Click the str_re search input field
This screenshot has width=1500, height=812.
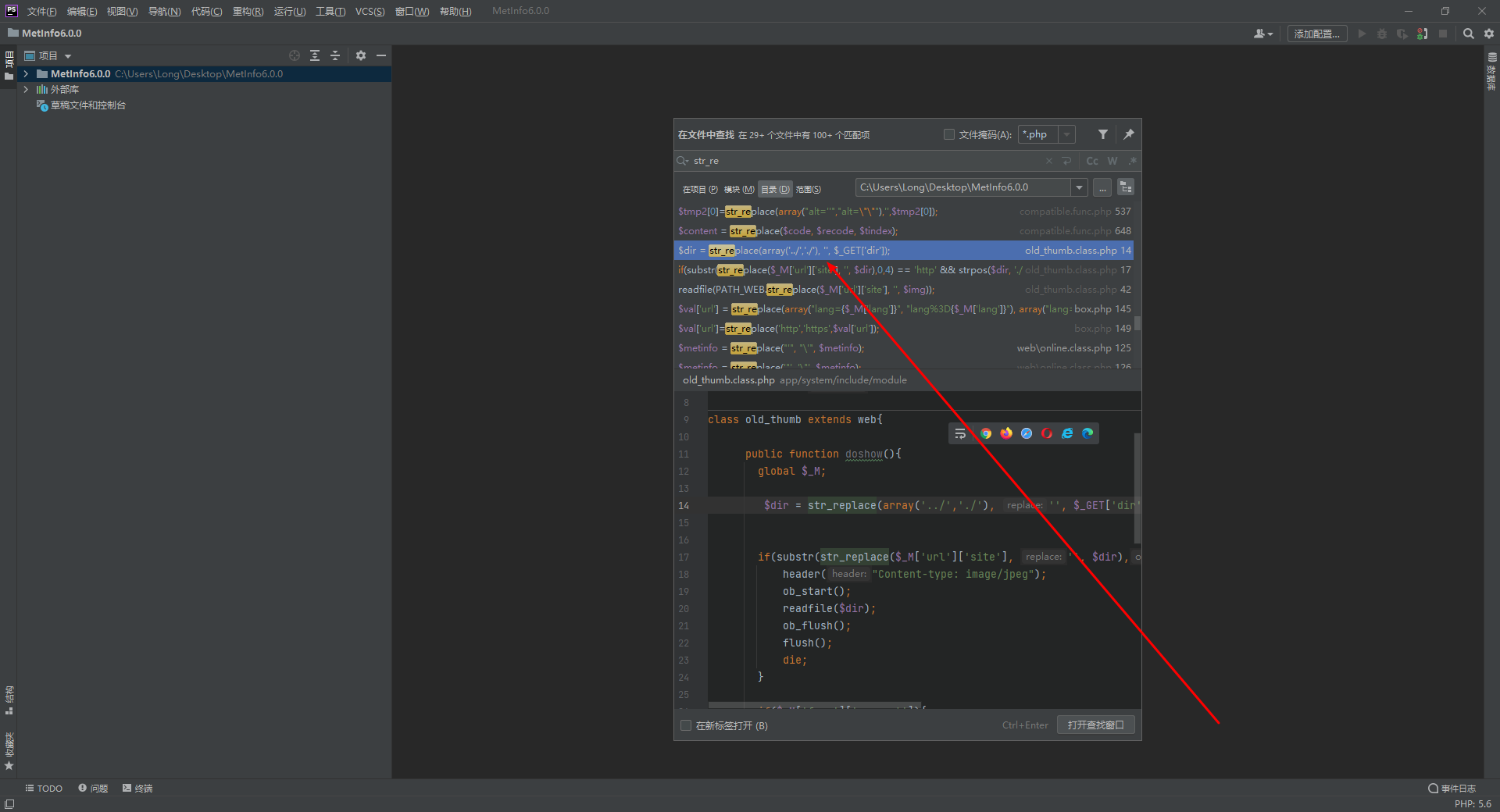point(866,161)
